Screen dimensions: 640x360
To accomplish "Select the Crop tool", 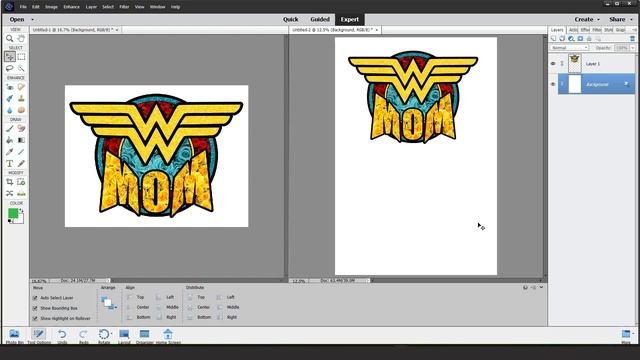I will (x=10, y=182).
